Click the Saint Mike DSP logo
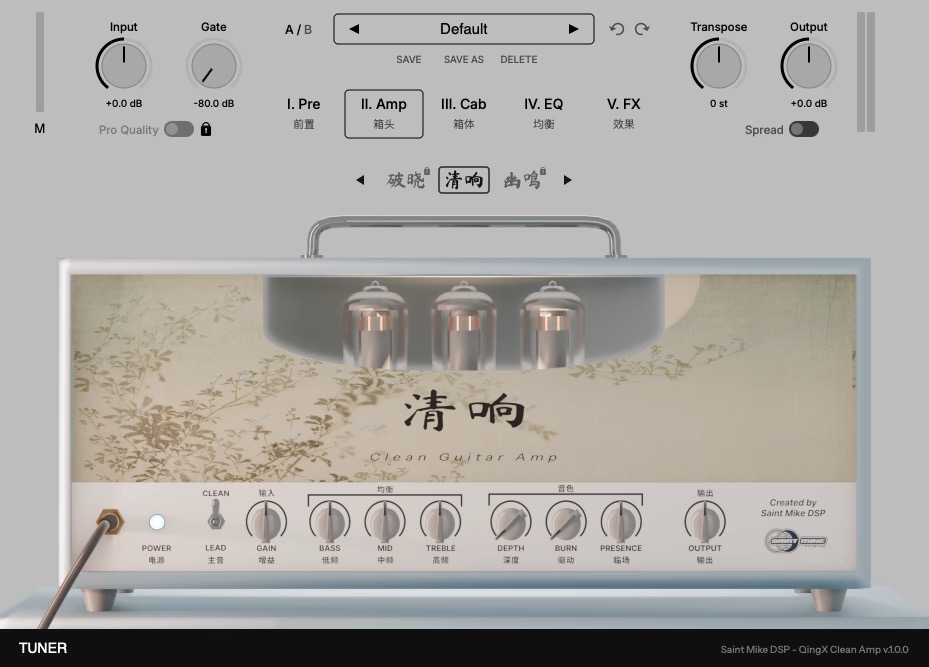Viewport: 929px width, 667px height. coord(795,541)
